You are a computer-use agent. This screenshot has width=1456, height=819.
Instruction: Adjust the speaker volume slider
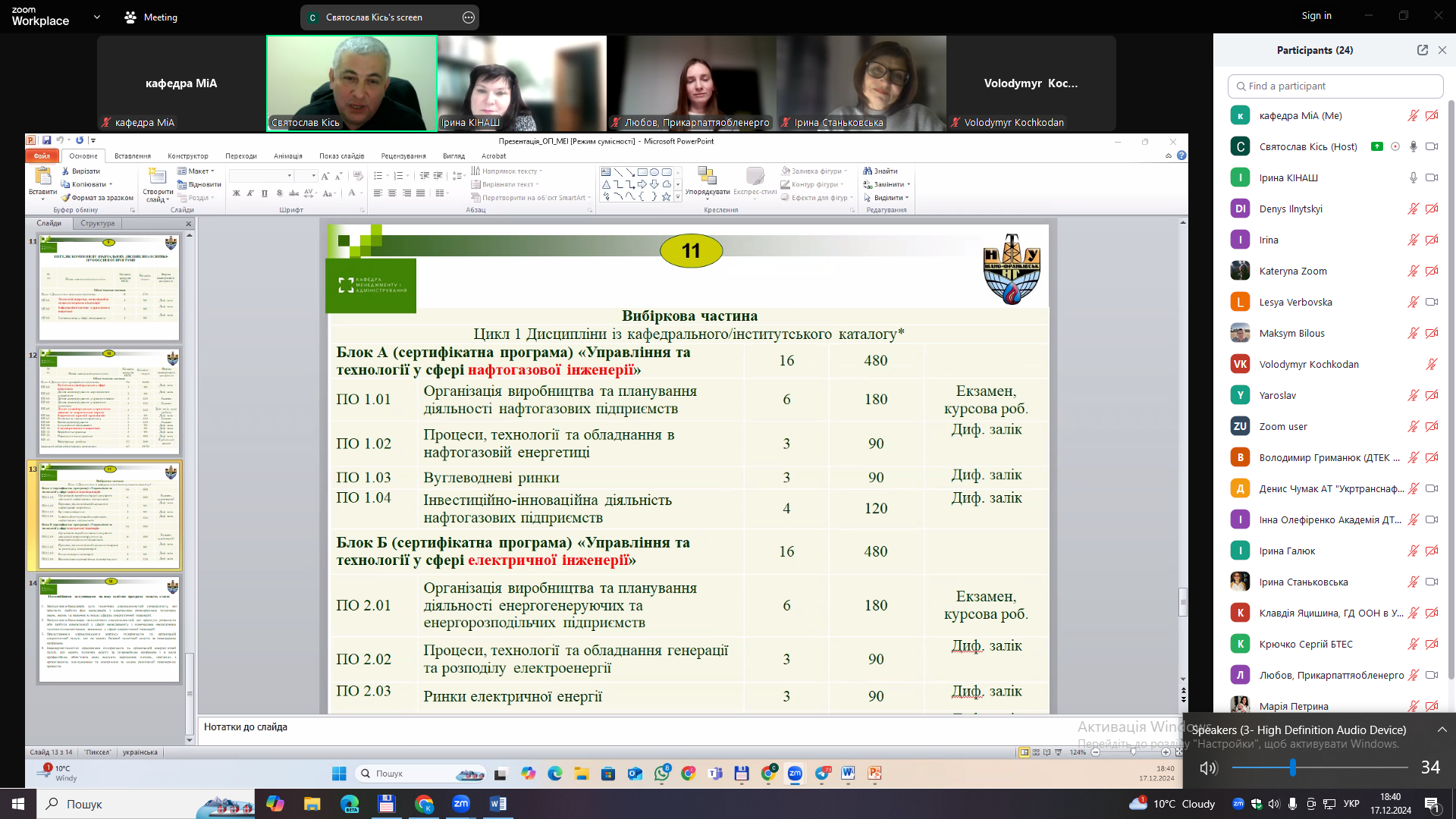tap(1292, 767)
